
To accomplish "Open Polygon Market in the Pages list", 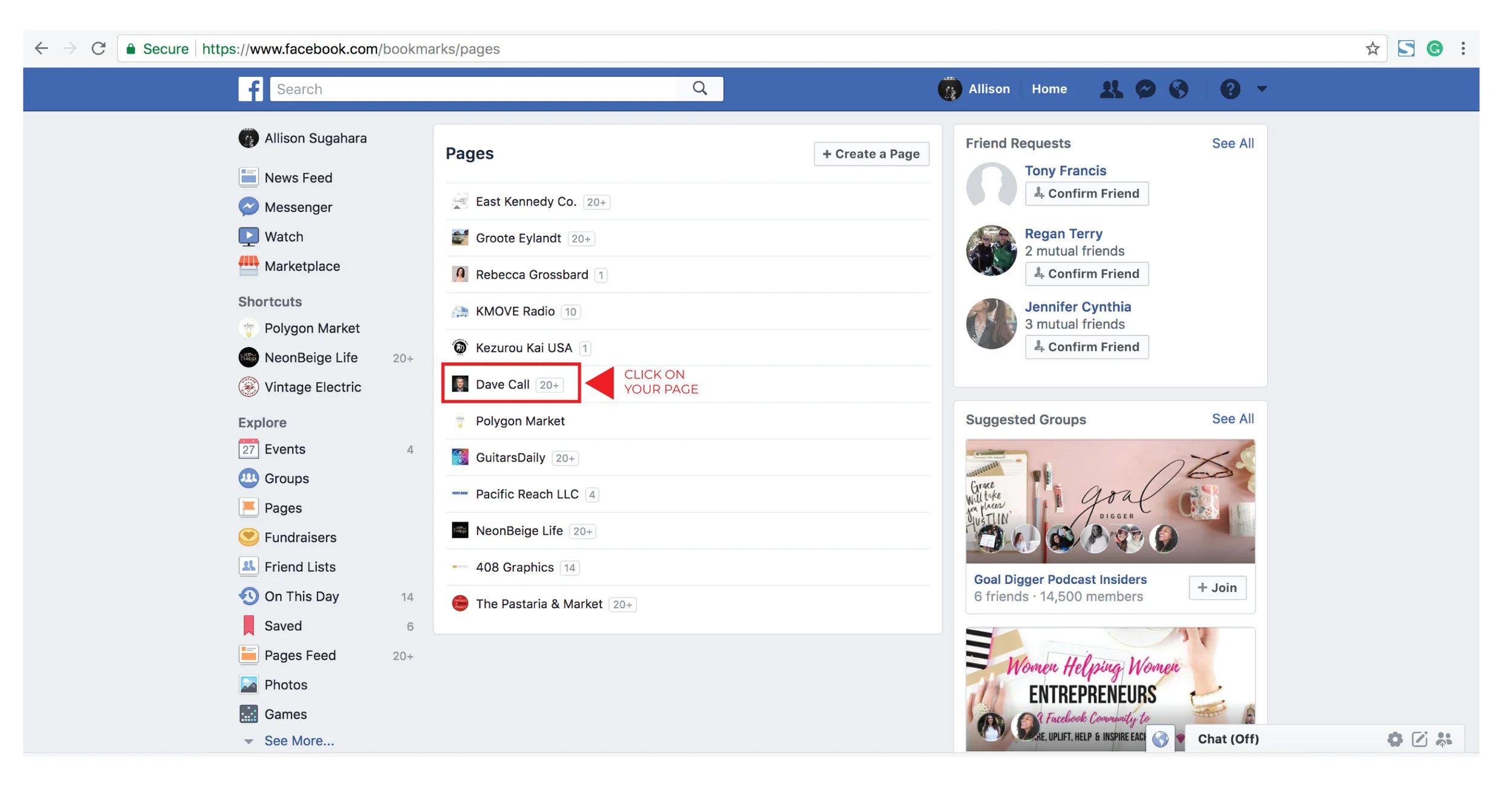I will (520, 421).
